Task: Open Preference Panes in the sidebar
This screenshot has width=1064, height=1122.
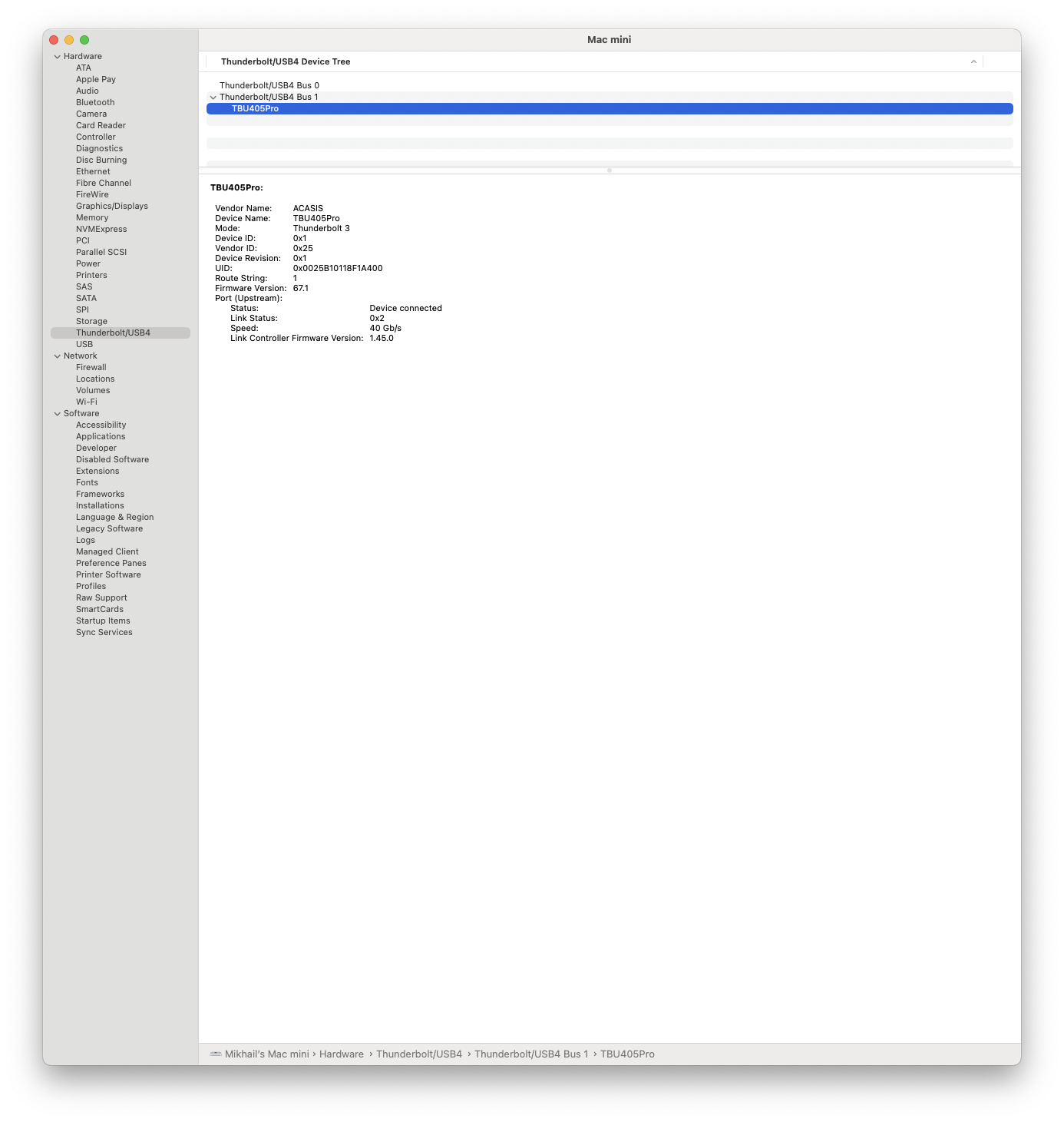Action: click(x=111, y=564)
